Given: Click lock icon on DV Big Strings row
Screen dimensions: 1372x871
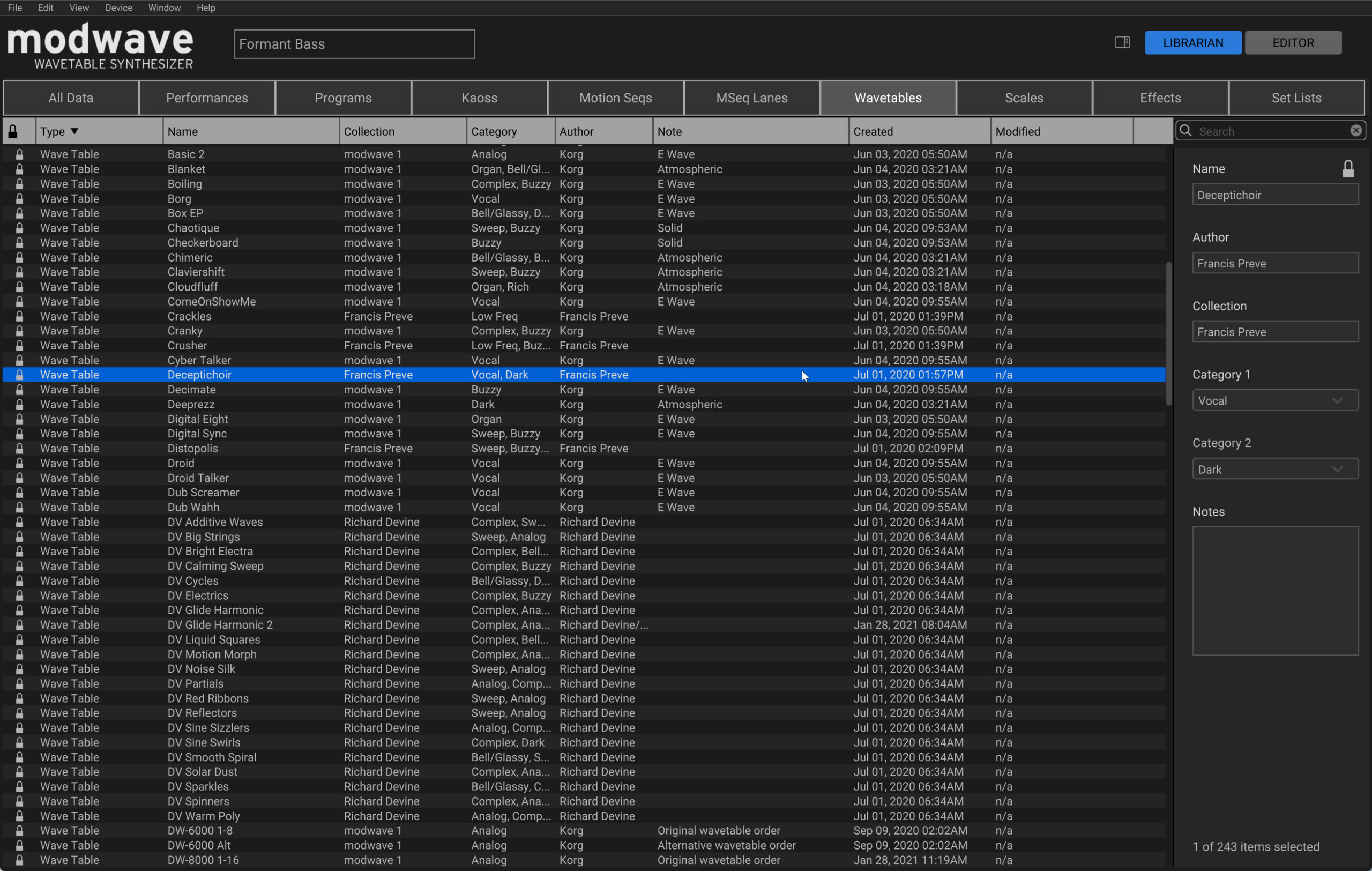Looking at the screenshot, I should pyautogui.click(x=19, y=537).
